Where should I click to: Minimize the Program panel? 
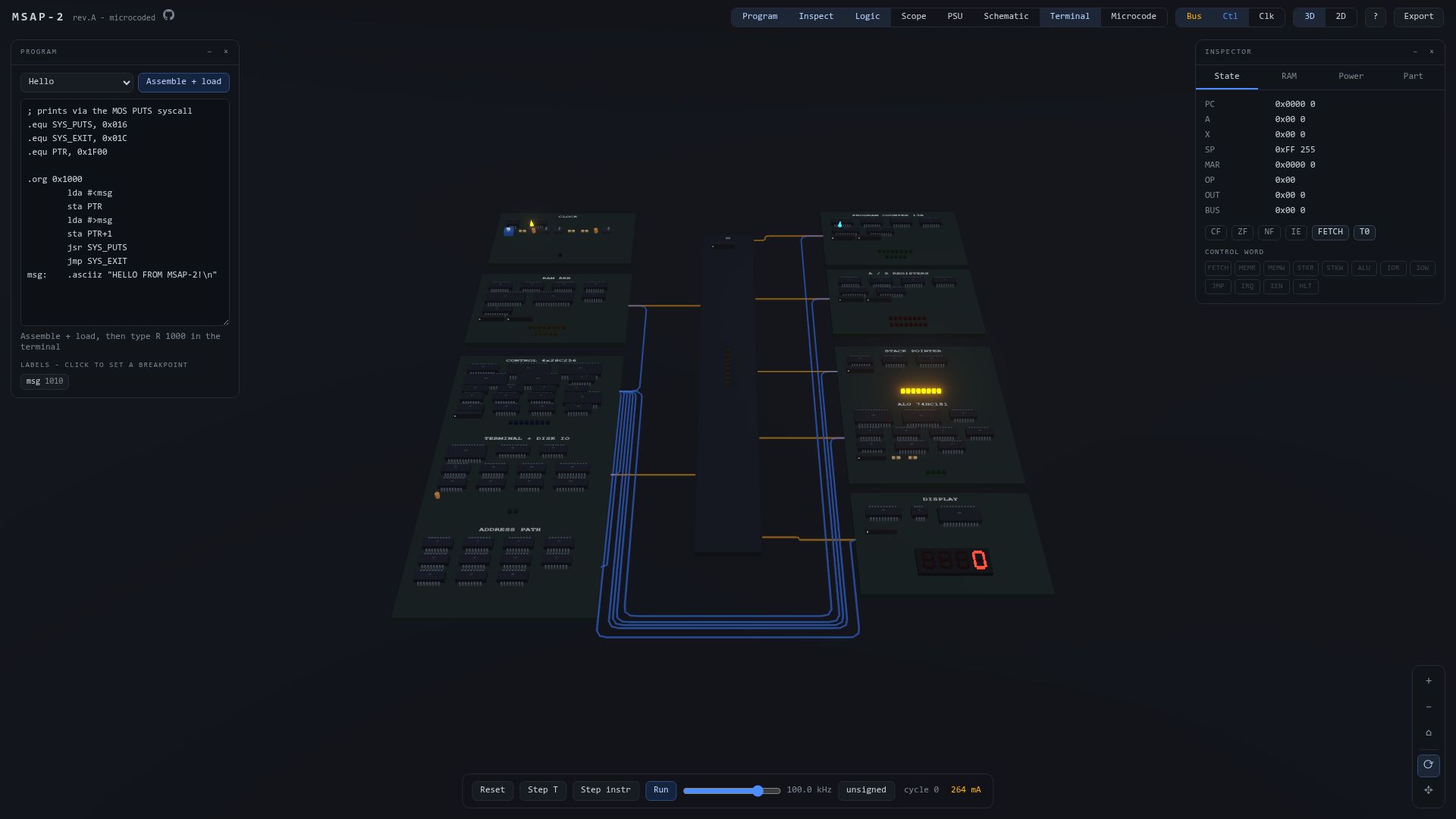209,52
